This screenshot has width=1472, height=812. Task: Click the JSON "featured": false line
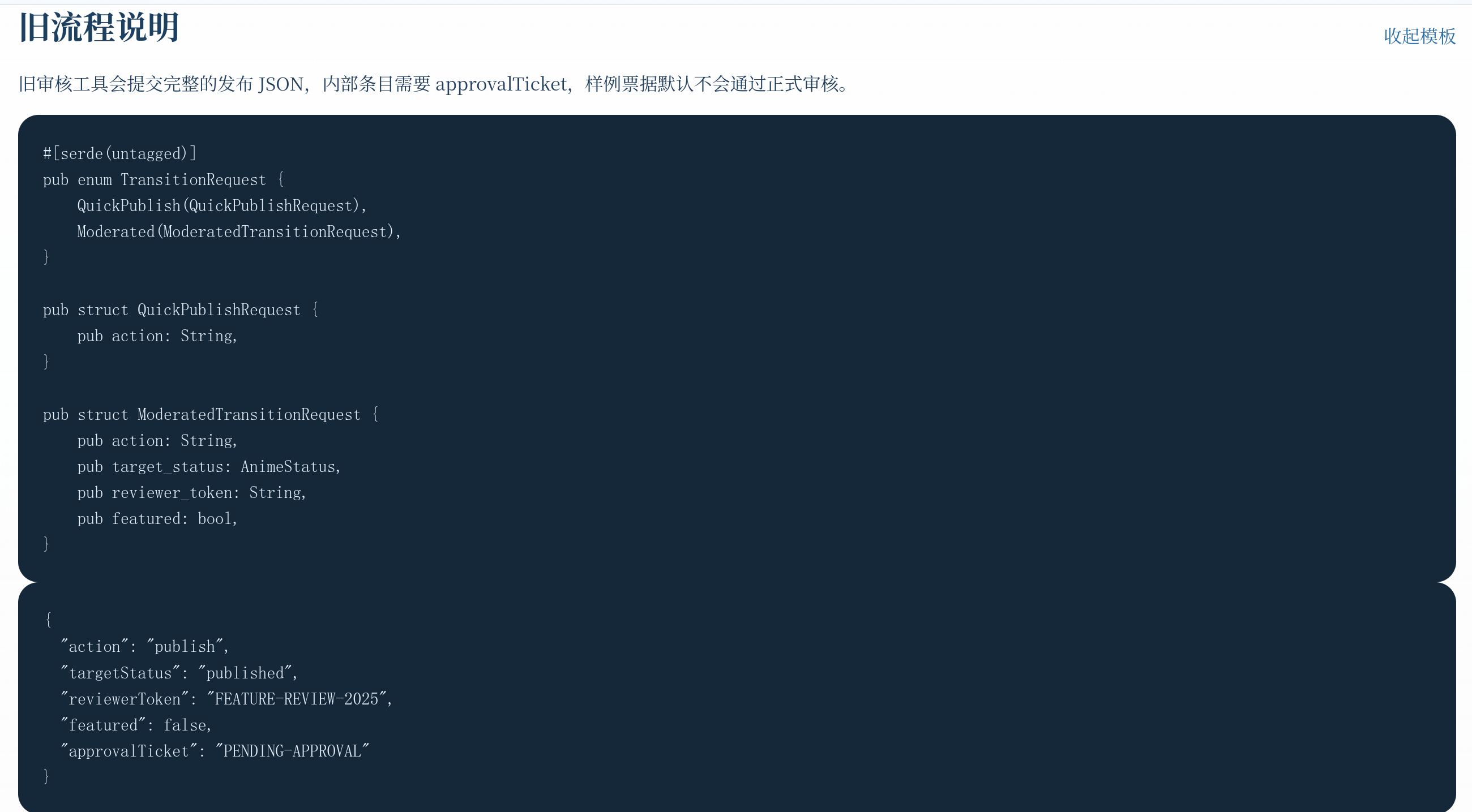[136, 725]
